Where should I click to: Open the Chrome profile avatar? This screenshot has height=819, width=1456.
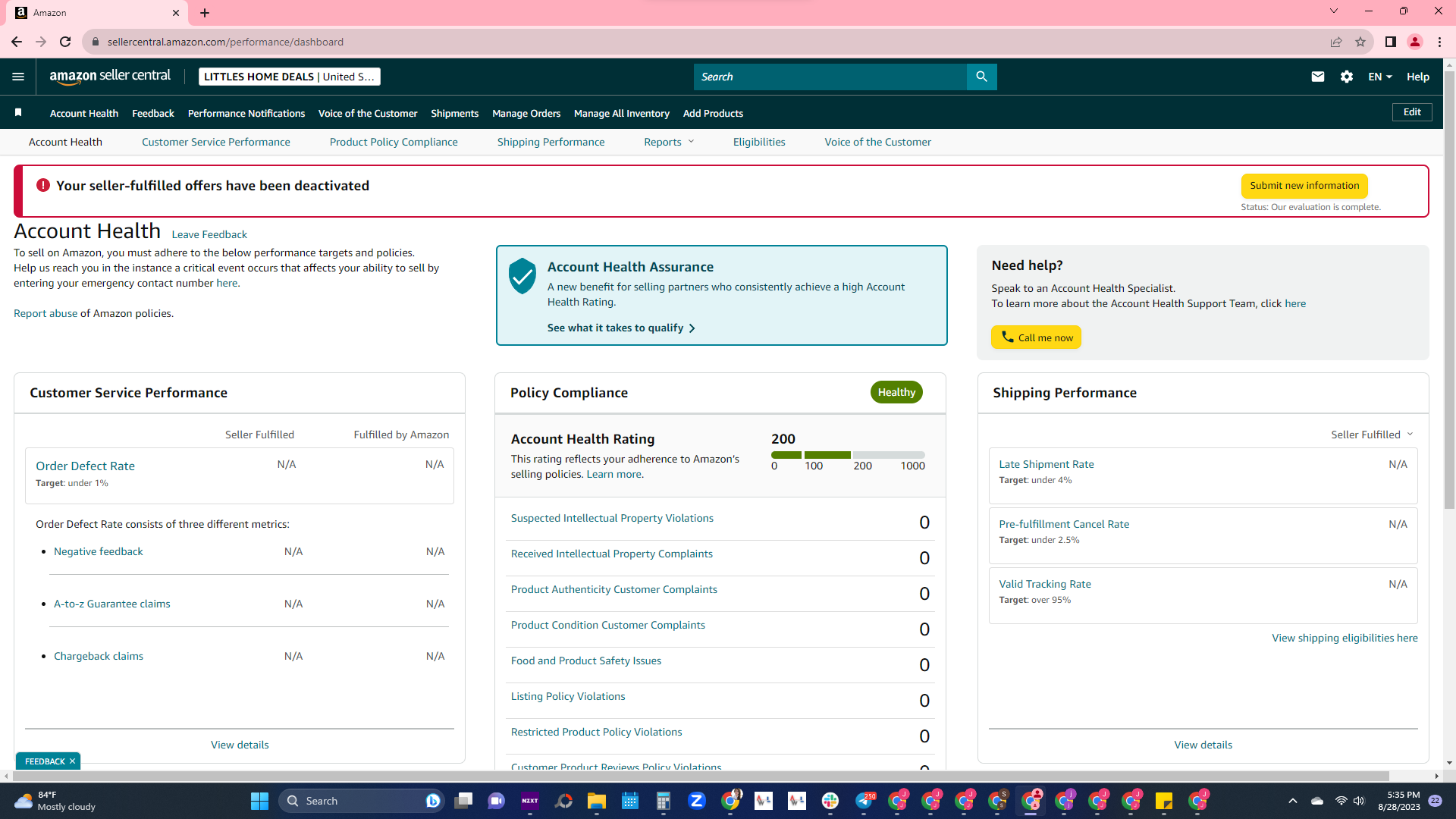[x=1415, y=42]
